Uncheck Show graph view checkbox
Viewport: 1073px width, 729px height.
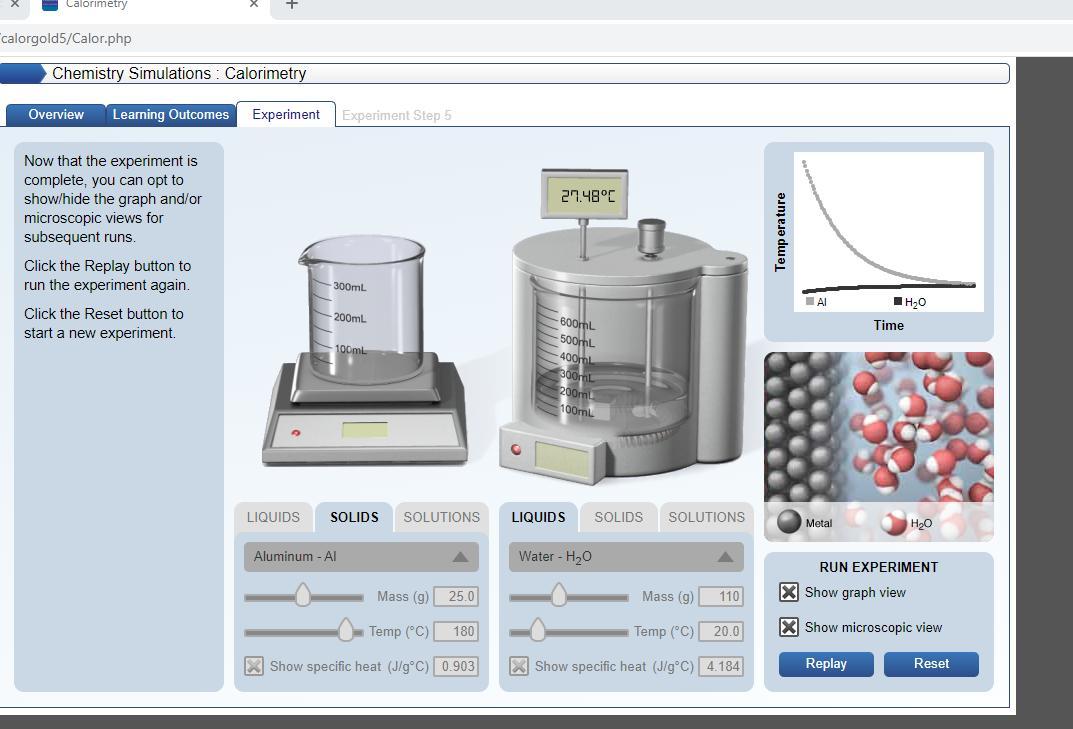pos(788,592)
